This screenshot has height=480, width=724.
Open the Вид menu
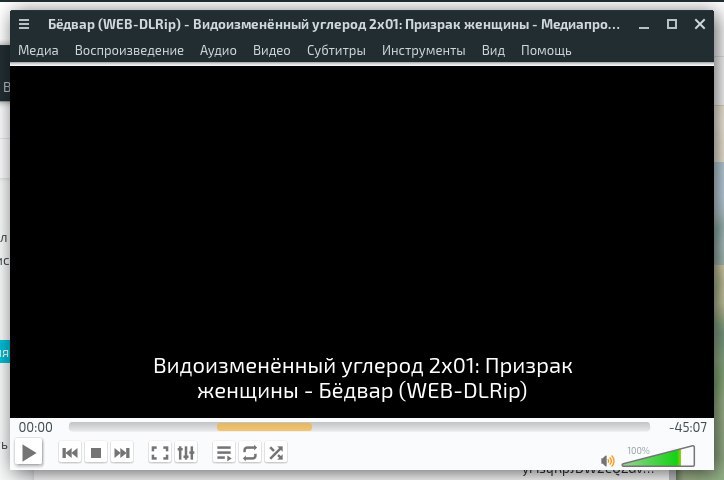[493, 50]
